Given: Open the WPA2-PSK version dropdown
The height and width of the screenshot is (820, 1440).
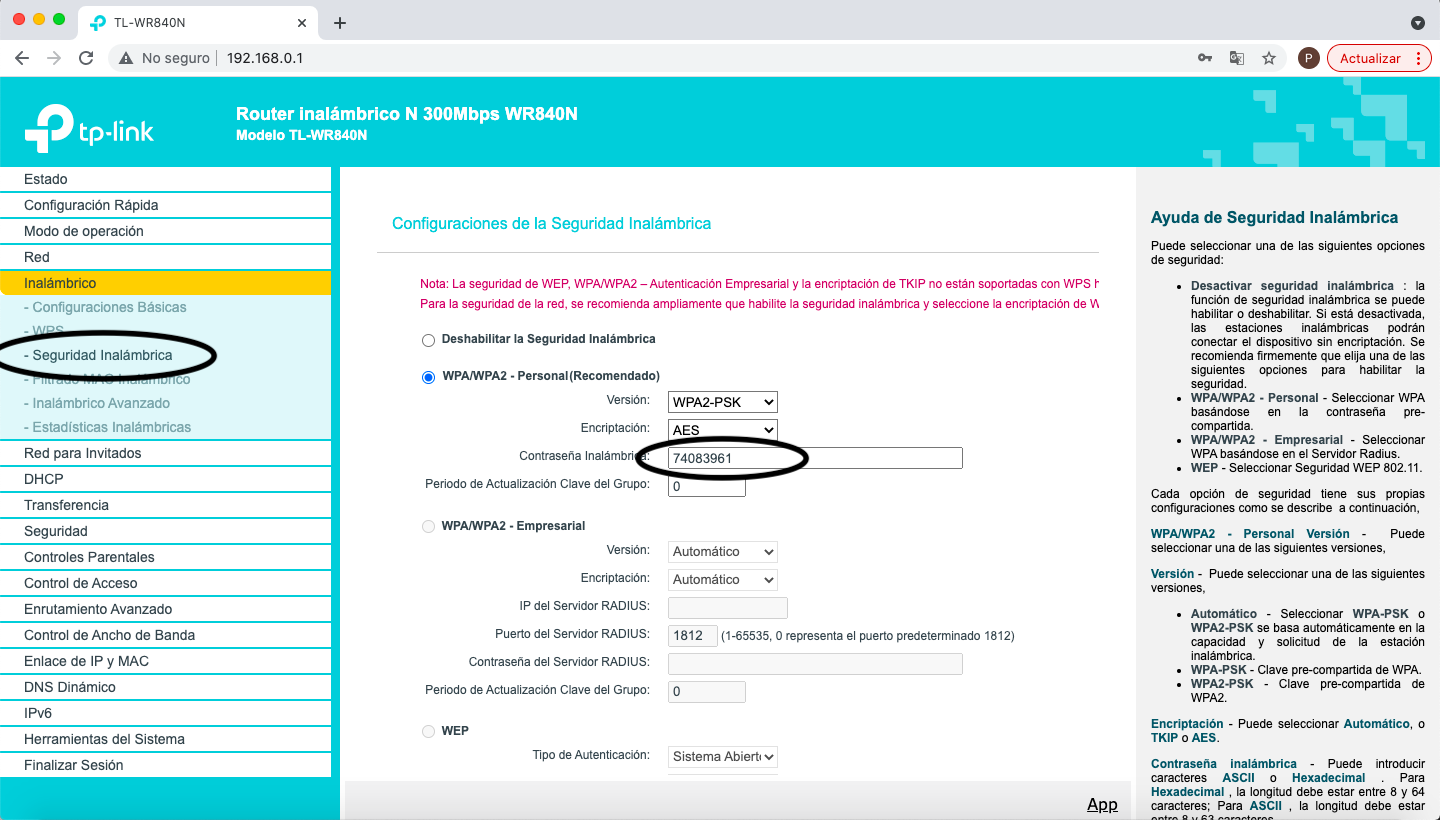Looking at the screenshot, I should 722,402.
